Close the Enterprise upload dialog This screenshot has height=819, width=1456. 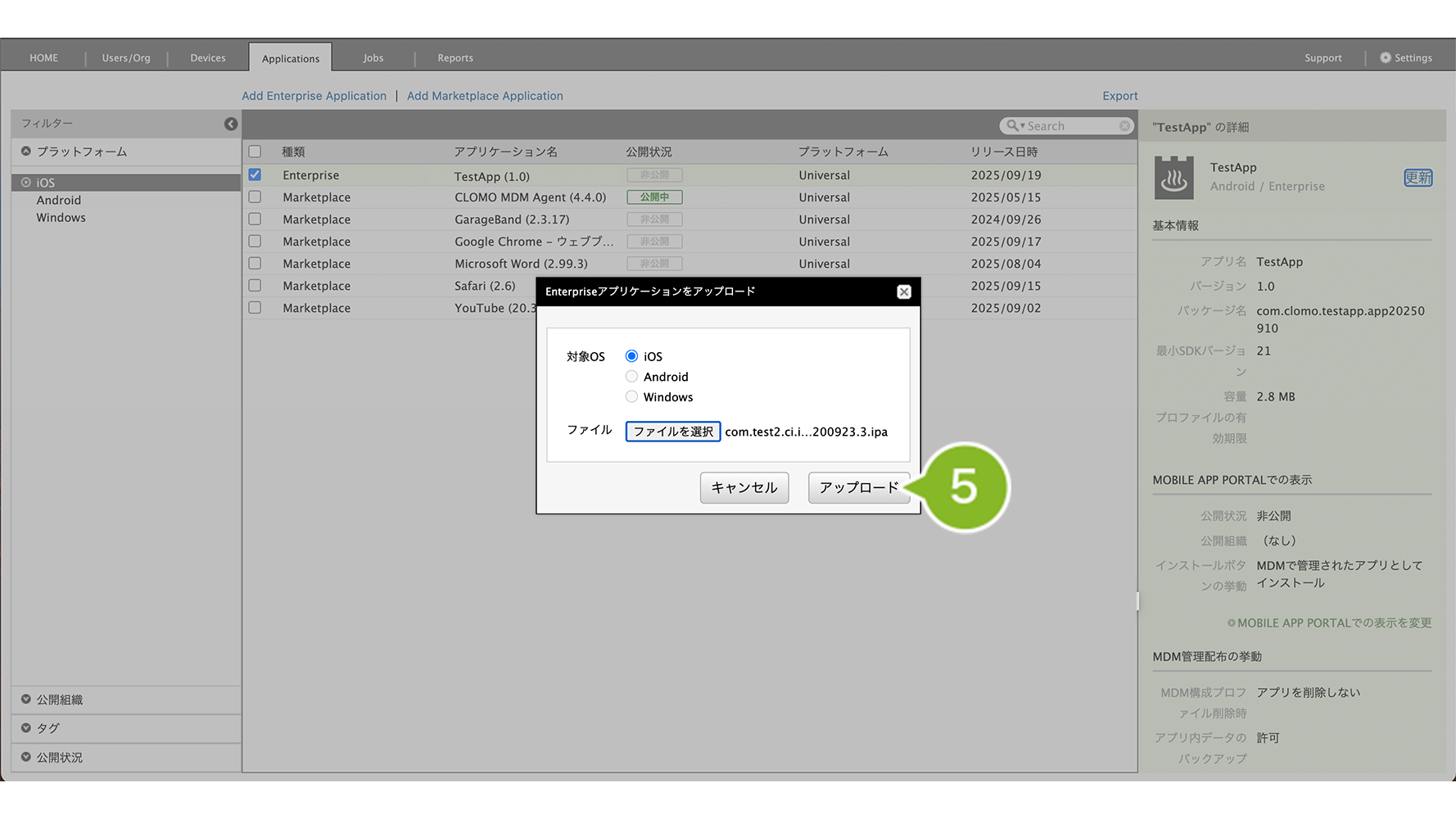pyautogui.click(x=903, y=292)
